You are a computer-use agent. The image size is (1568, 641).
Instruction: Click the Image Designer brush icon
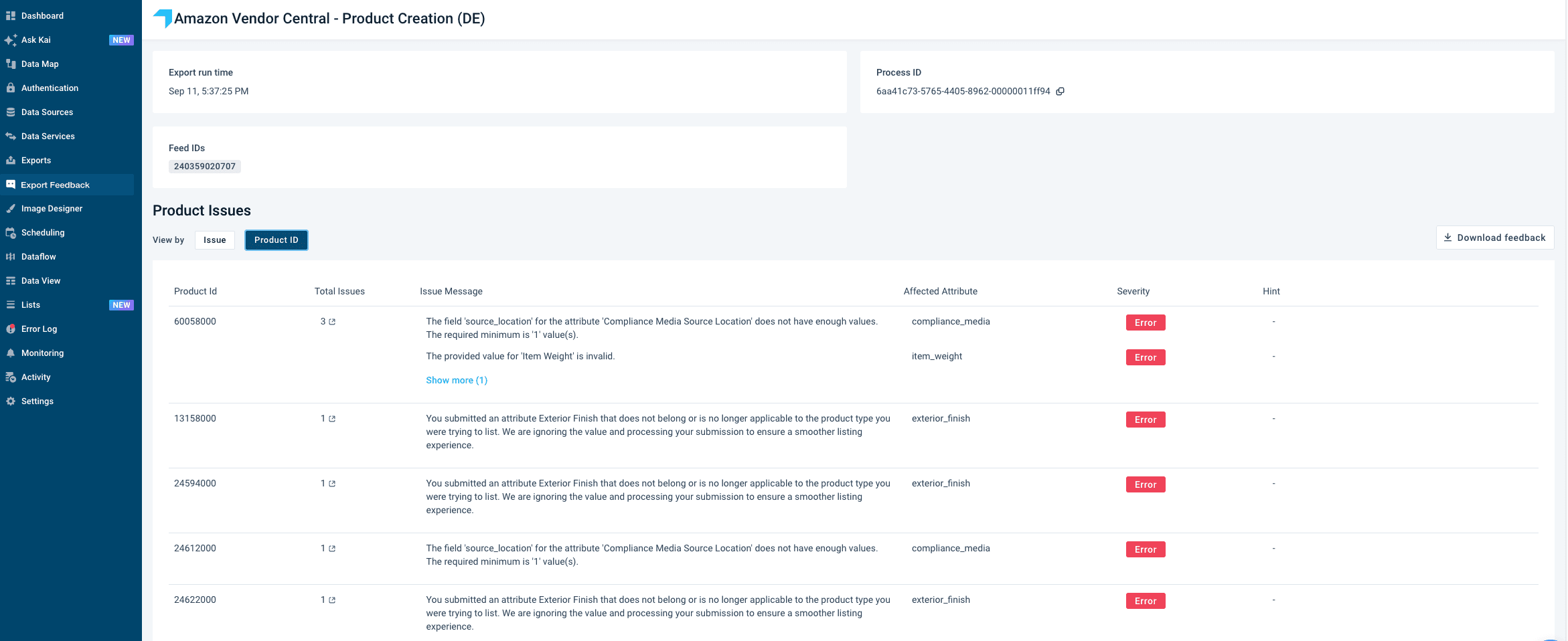tap(11, 208)
